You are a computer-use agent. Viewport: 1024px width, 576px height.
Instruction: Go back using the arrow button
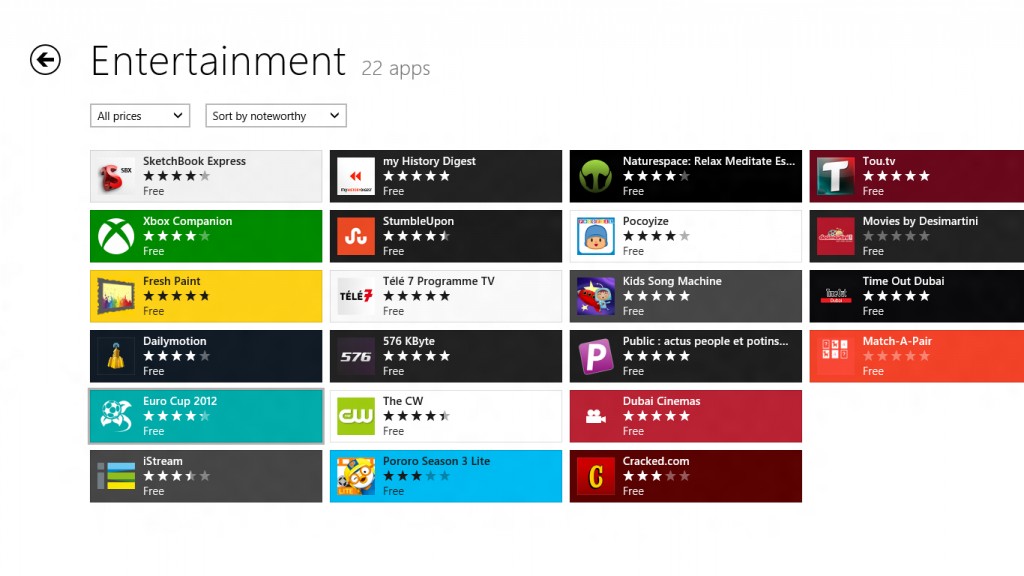coord(45,60)
